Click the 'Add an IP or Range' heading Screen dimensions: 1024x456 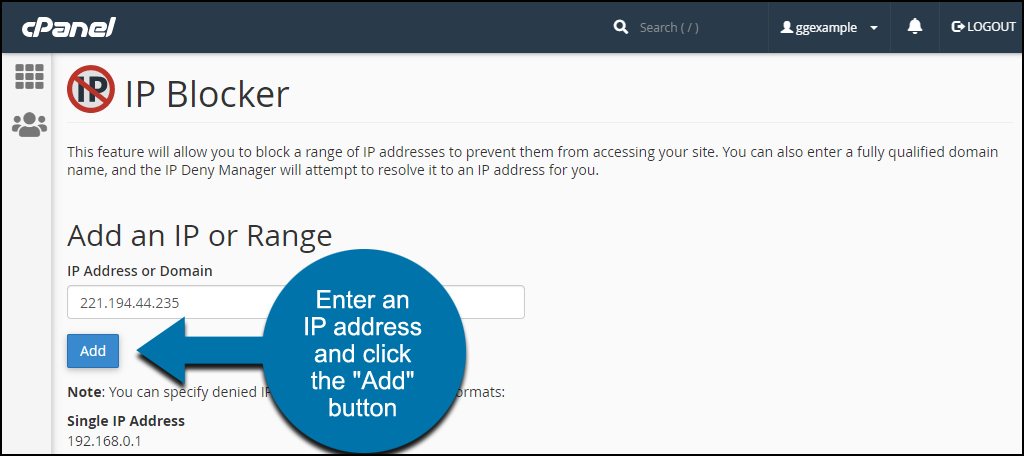coord(199,236)
